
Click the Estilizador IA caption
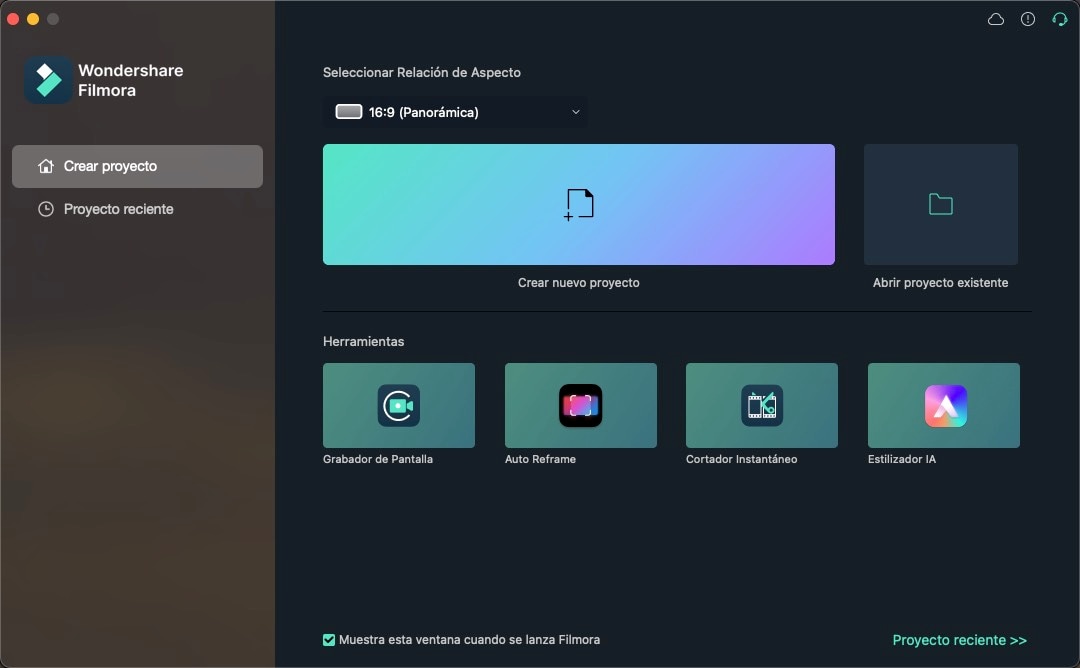click(902, 459)
